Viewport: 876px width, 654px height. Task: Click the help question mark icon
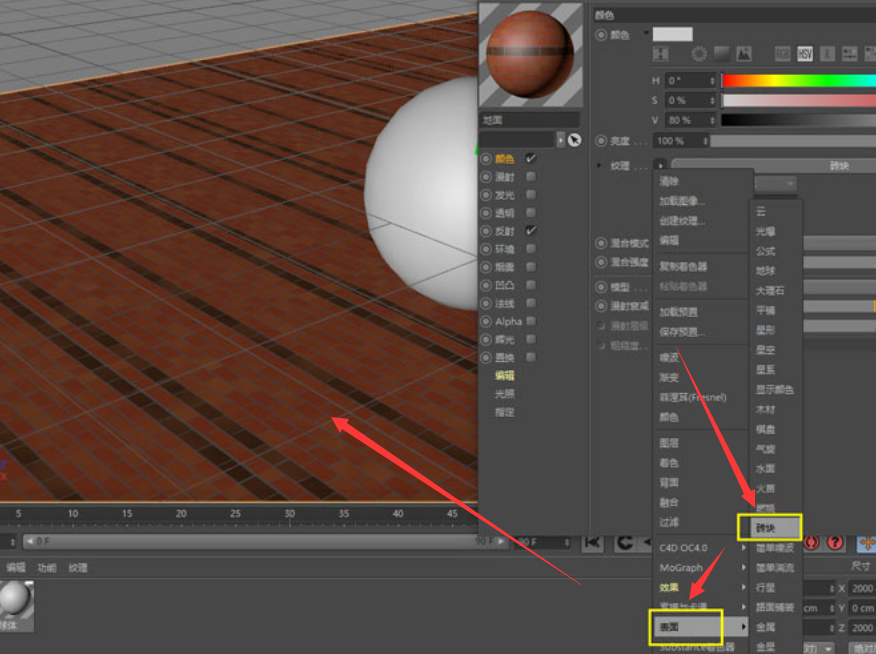833,540
